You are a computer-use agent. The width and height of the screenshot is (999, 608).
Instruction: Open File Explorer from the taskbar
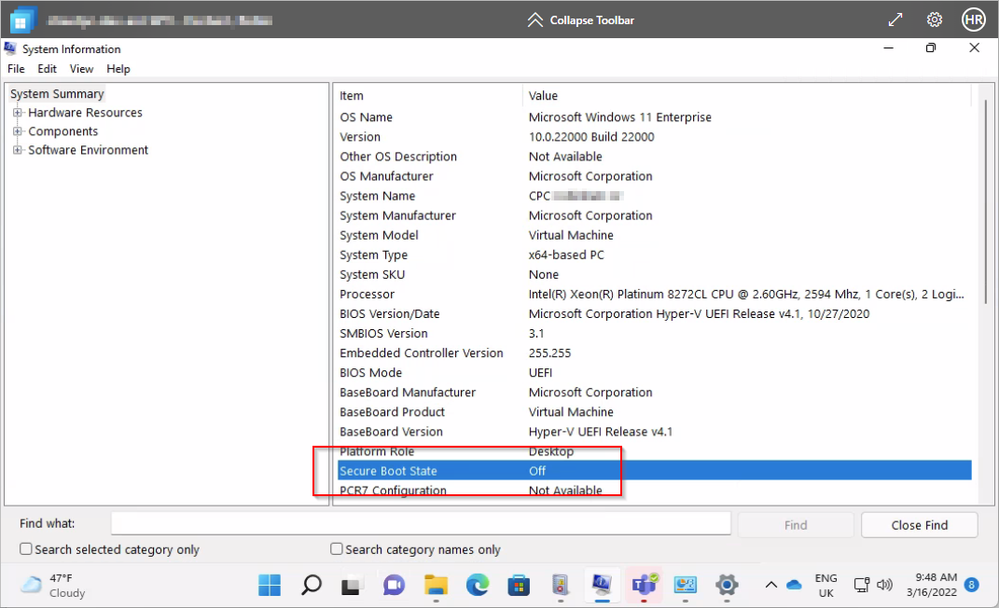coord(436,584)
